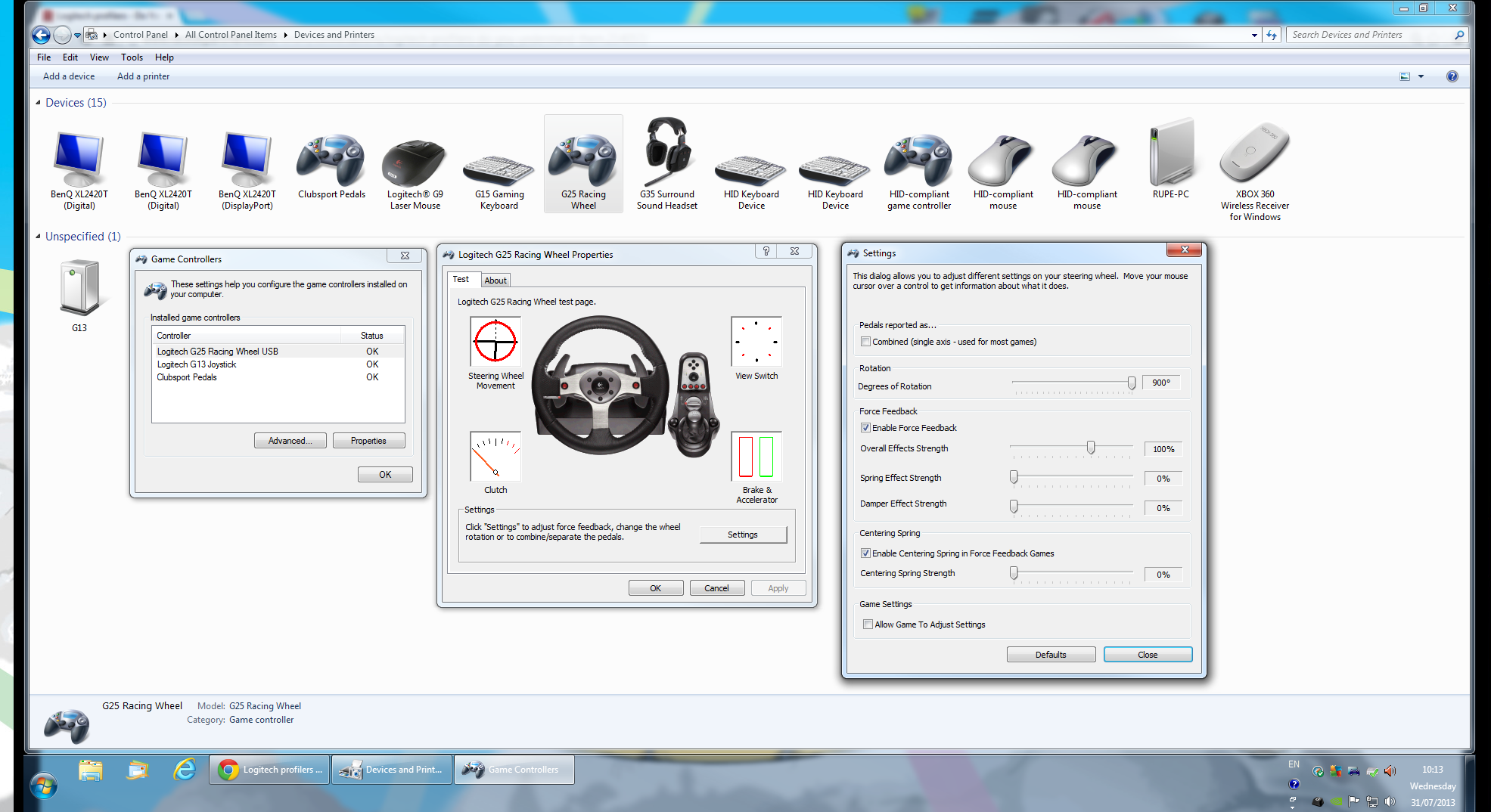
Task: Click the search magnifier icon
Action: point(1458,35)
